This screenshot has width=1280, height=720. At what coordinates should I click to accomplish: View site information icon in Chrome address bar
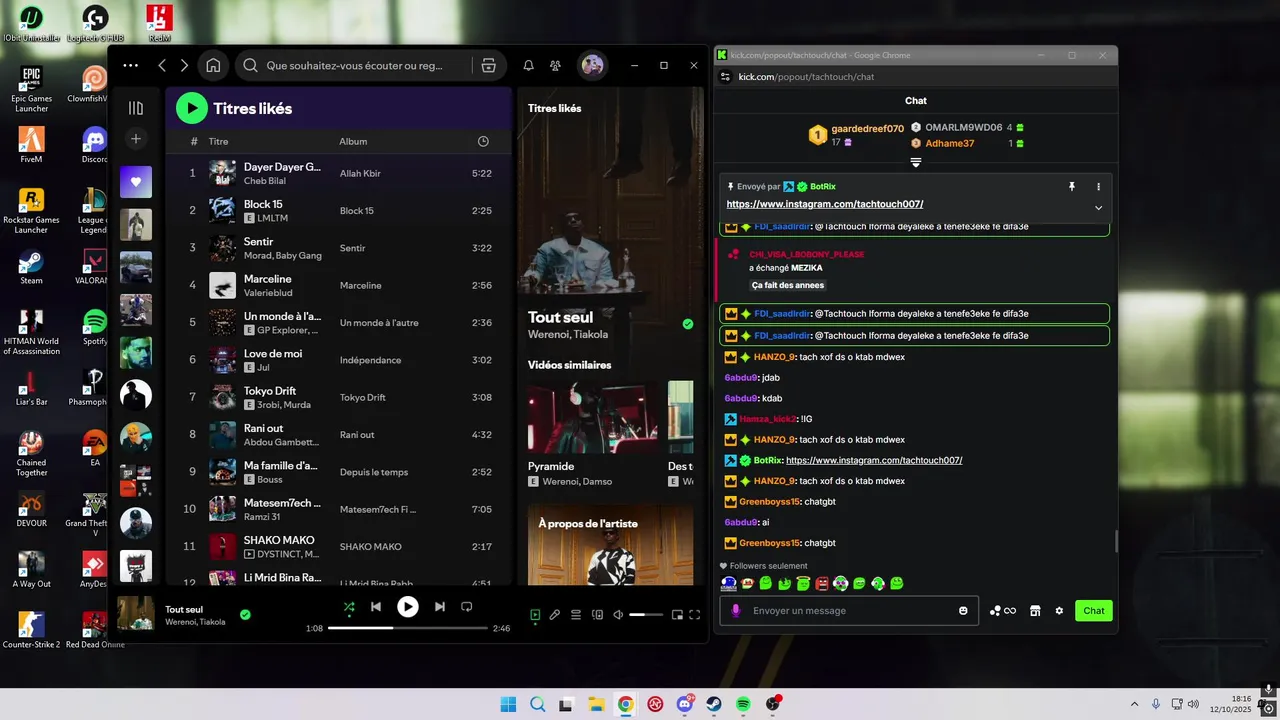pos(726,77)
